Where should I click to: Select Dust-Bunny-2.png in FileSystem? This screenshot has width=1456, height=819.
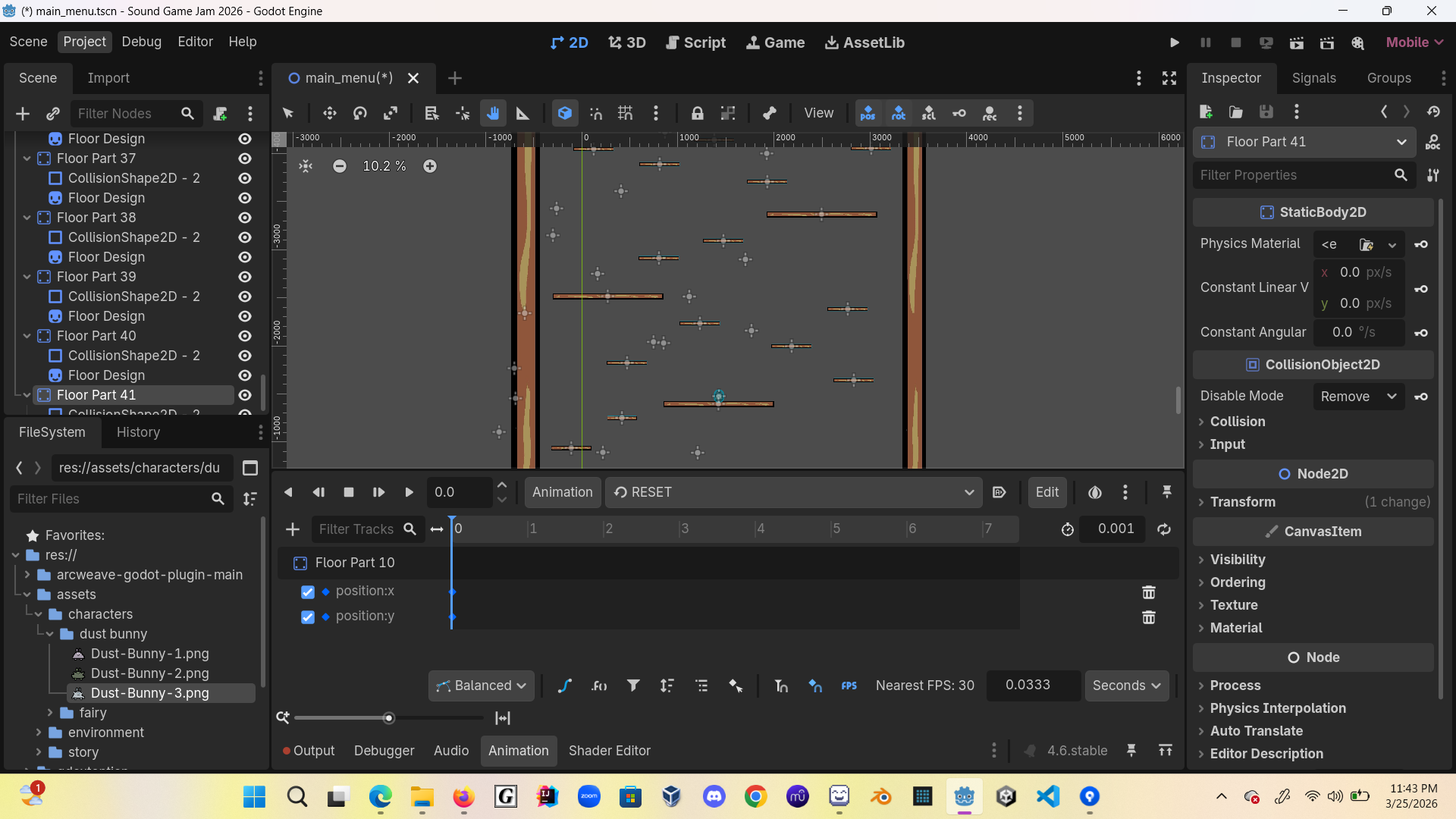149,673
